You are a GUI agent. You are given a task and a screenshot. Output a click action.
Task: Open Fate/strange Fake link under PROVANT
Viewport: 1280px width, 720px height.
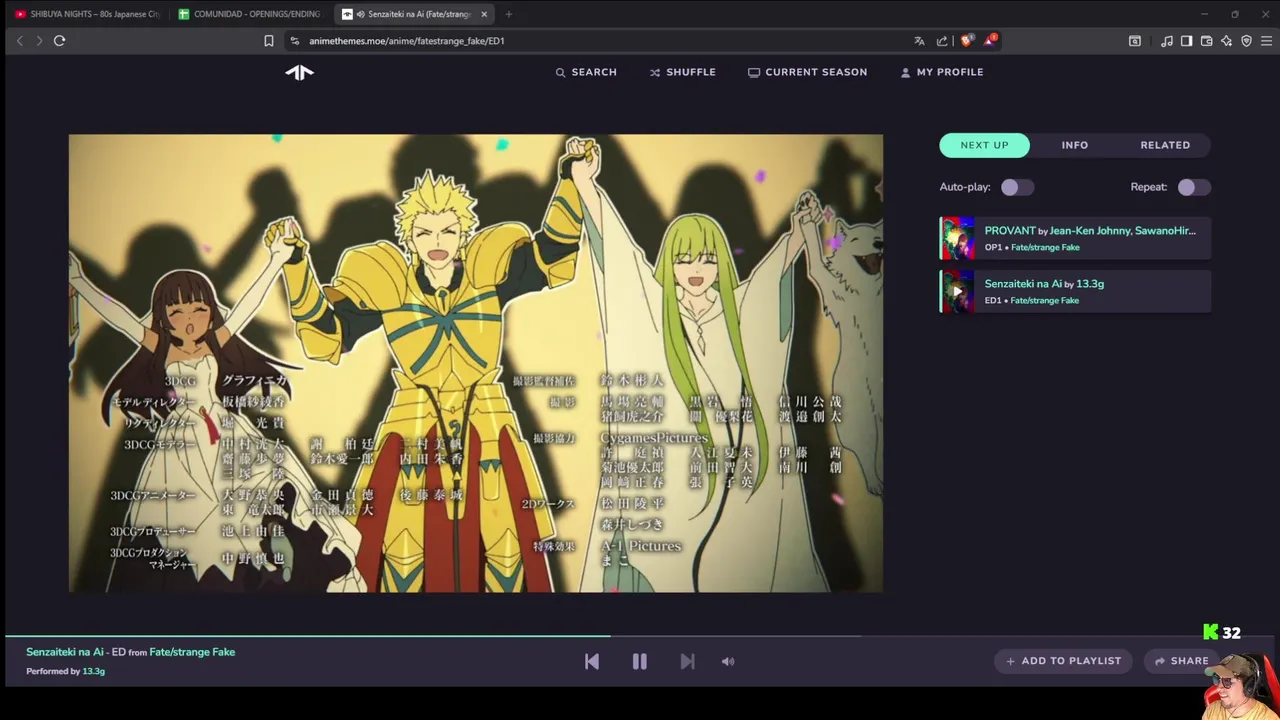coord(1045,247)
